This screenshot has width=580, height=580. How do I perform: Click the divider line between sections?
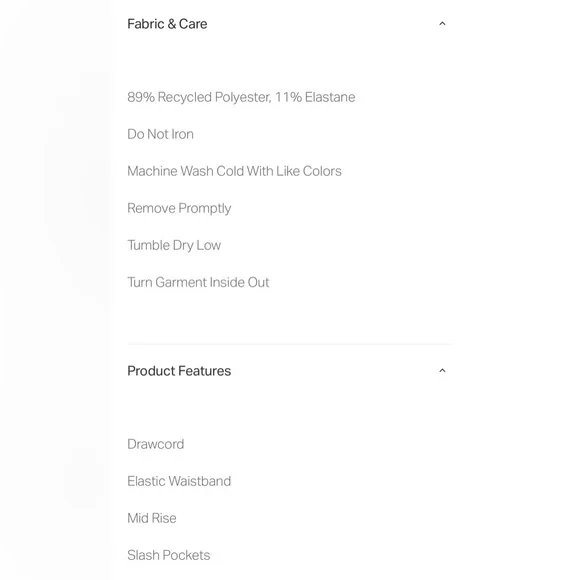[290, 344]
